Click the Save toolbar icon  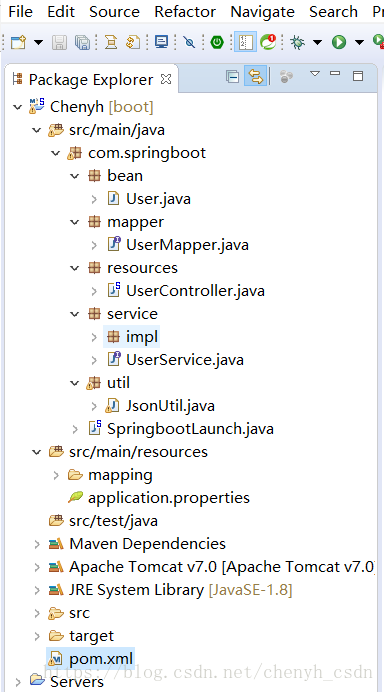point(59,42)
